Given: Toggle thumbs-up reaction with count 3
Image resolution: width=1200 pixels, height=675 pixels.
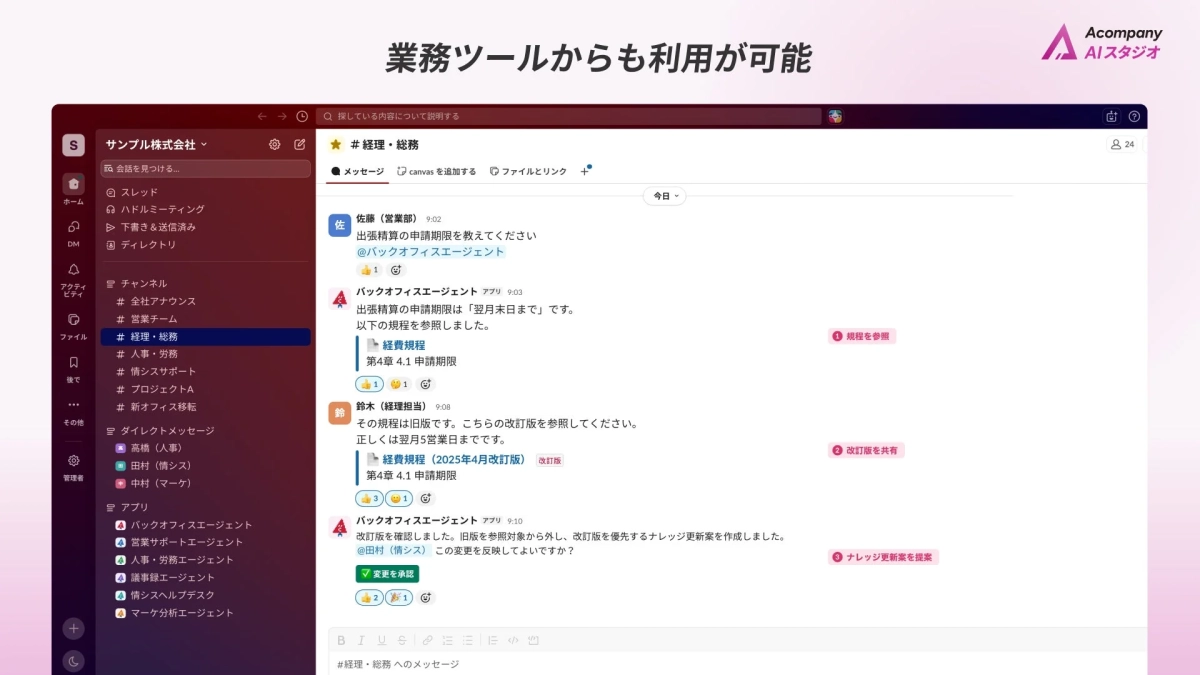Looking at the screenshot, I should (369, 498).
